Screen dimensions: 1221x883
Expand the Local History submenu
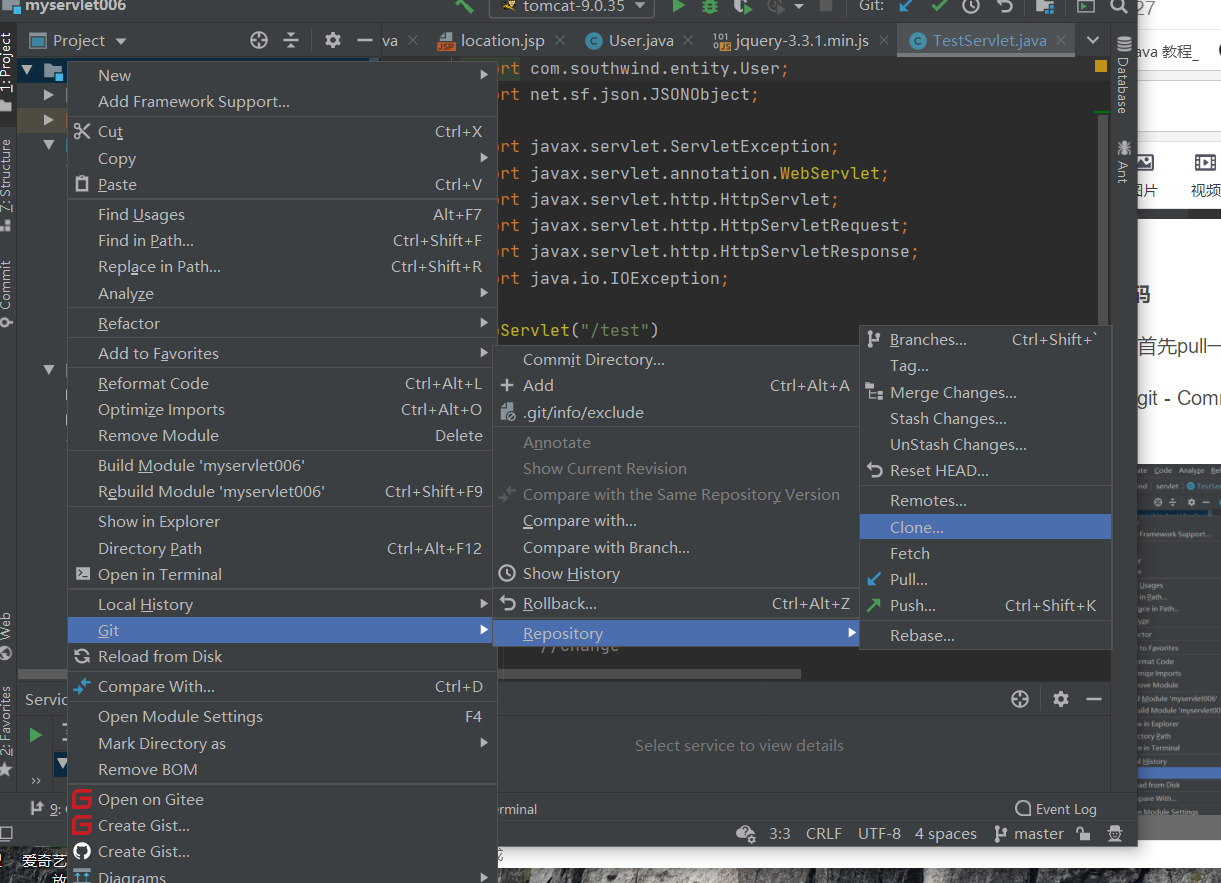[281, 604]
